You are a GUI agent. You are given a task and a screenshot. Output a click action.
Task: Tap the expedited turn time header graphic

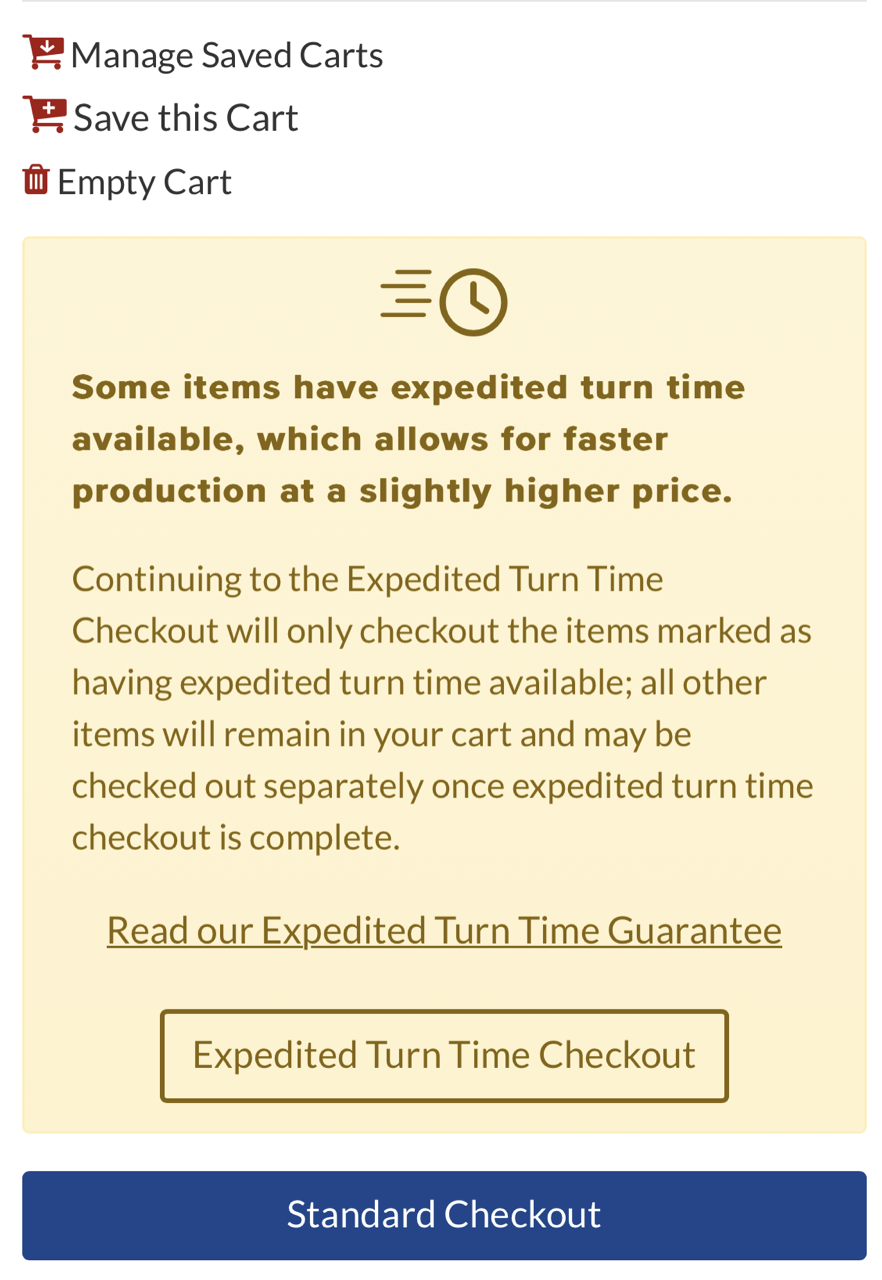click(443, 300)
